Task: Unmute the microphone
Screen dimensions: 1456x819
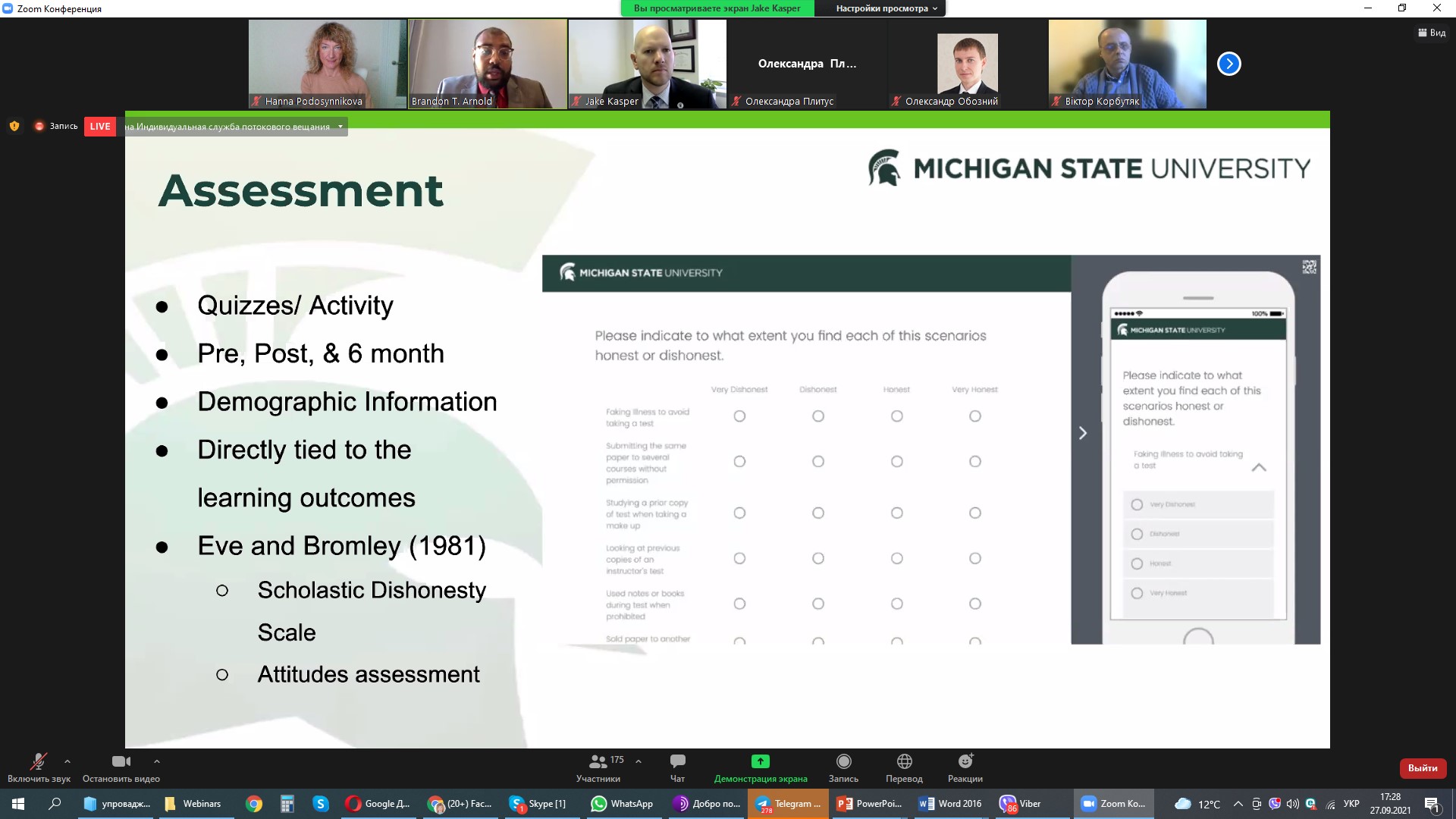Action: [x=38, y=761]
